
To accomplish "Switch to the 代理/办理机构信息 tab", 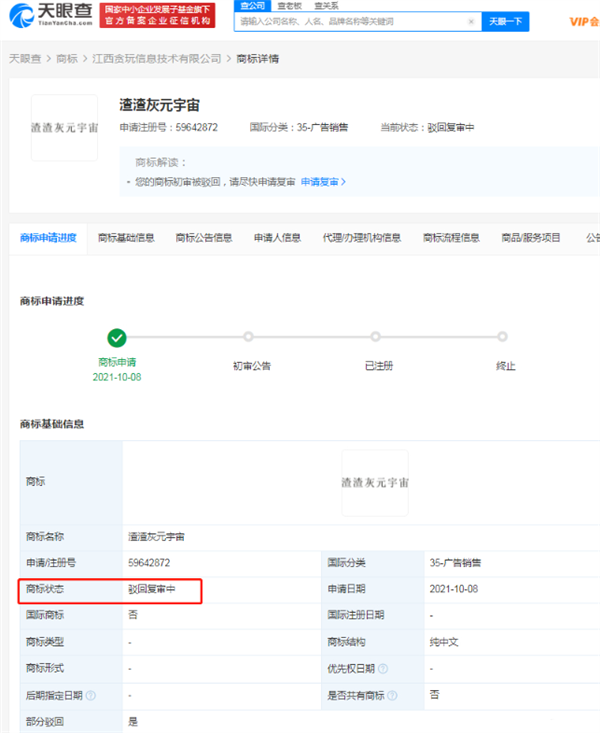I will 361,238.
